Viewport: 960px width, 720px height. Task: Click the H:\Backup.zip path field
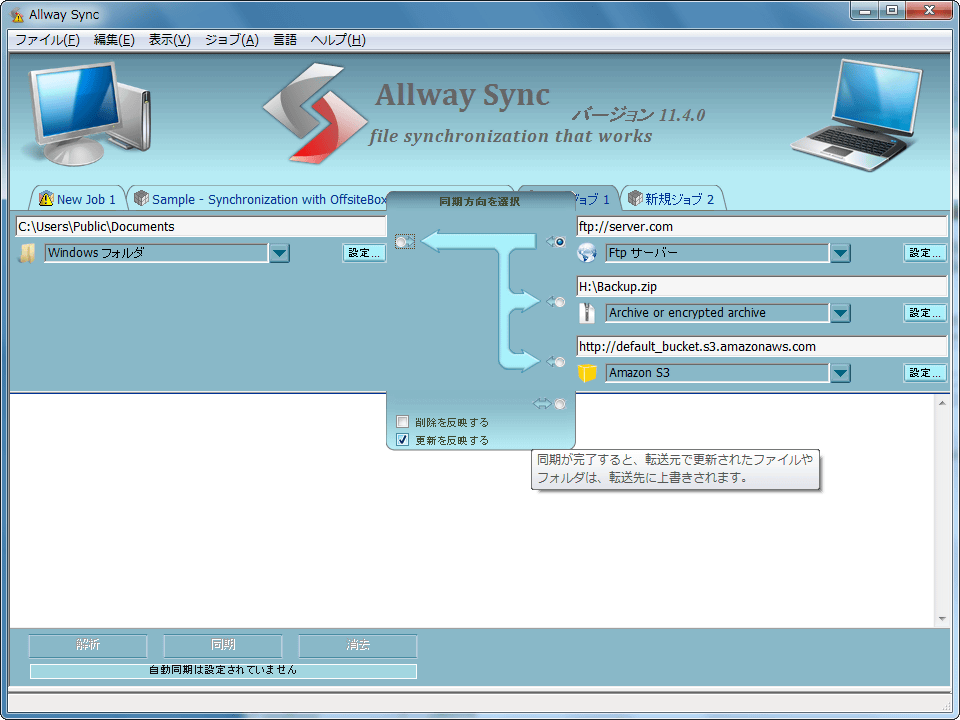762,287
